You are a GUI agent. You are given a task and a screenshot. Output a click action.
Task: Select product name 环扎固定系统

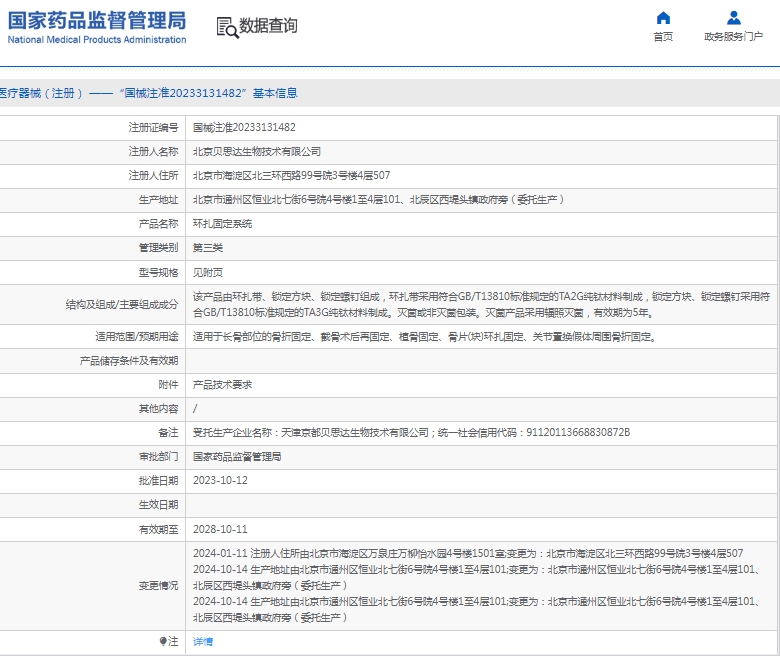(x=222, y=223)
